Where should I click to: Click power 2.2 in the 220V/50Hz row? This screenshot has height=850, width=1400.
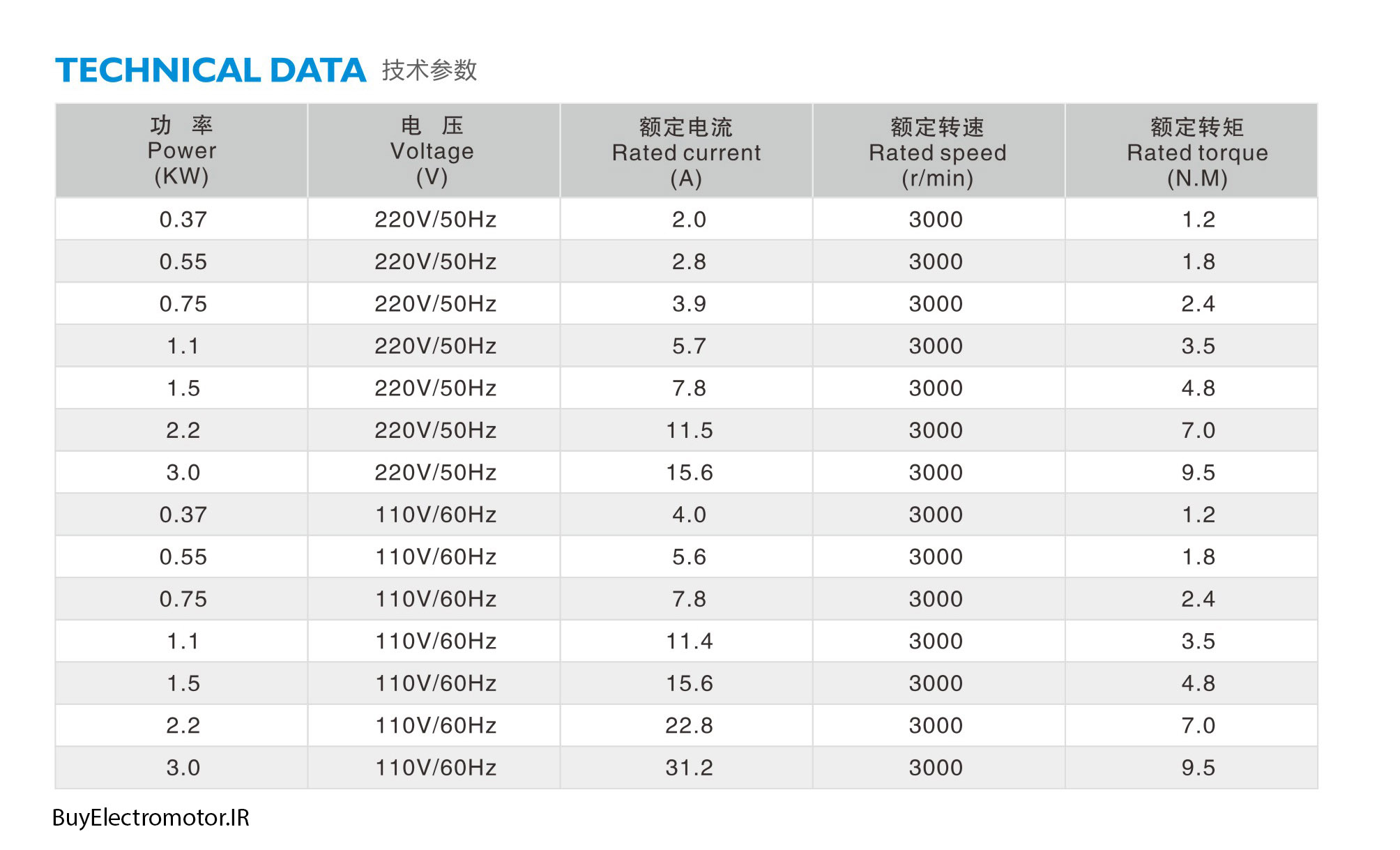183,430
